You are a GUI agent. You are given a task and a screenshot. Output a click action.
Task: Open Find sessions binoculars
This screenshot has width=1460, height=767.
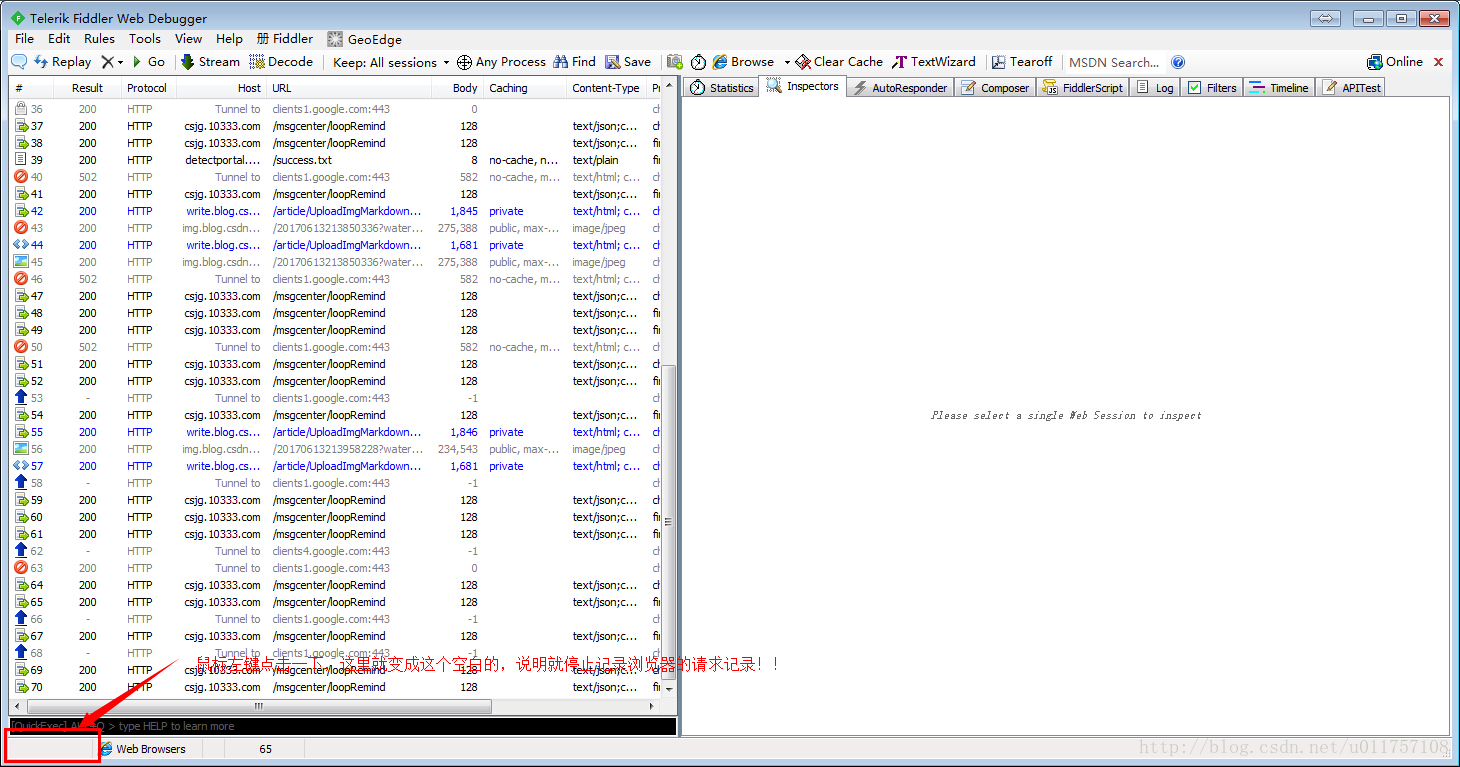point(574,62)
